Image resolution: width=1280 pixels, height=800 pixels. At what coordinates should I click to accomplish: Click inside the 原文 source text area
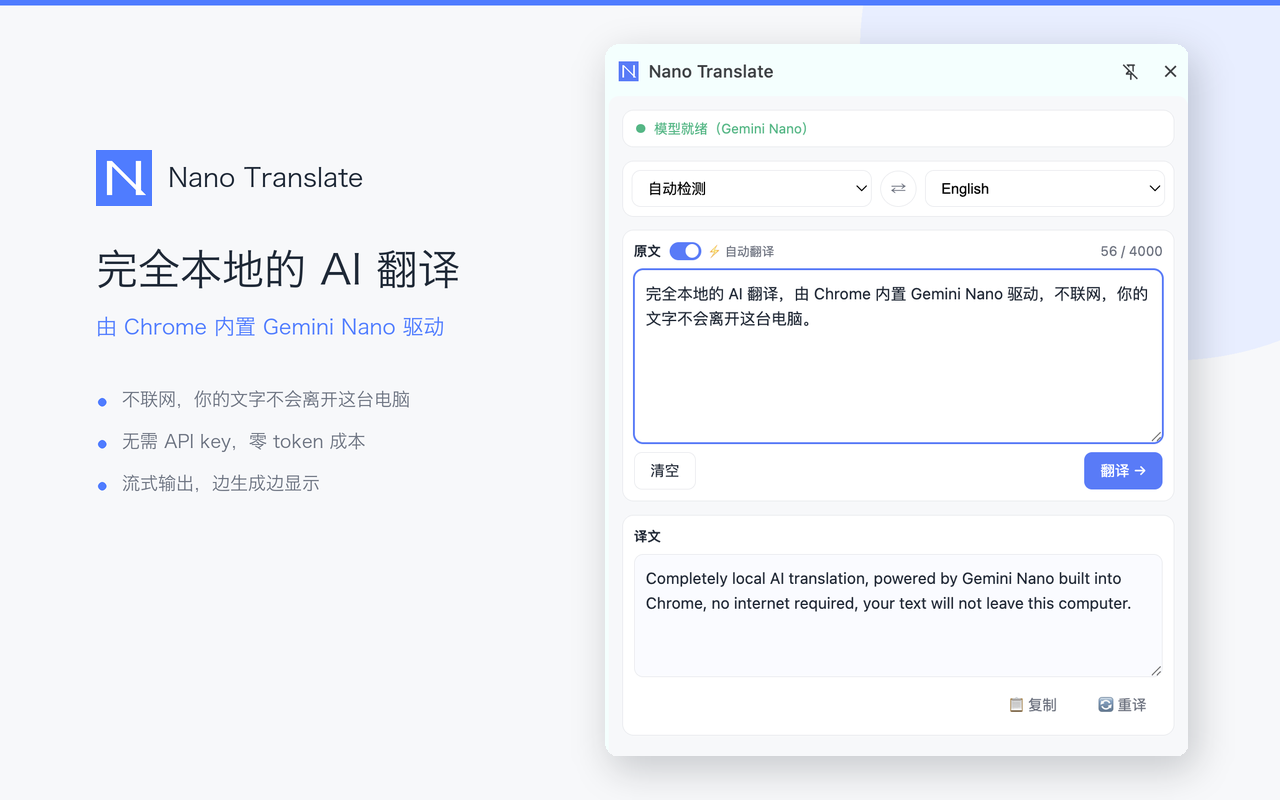[898, 356]
